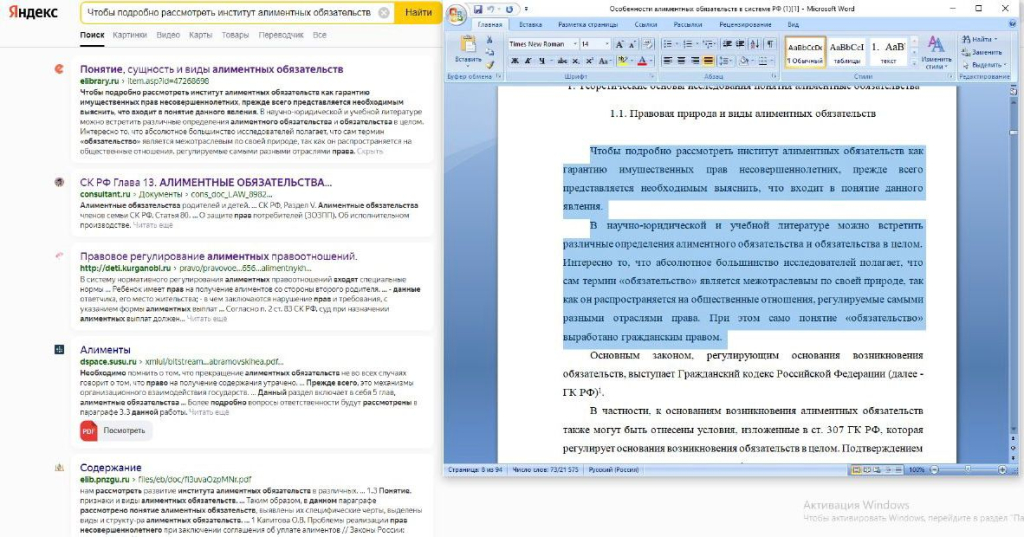Open result 'СК РФ Глава 13. АЛИМЕНТНЫЕ ОБЯЗАТЕЛЬСТВА'

click(206, 182)
